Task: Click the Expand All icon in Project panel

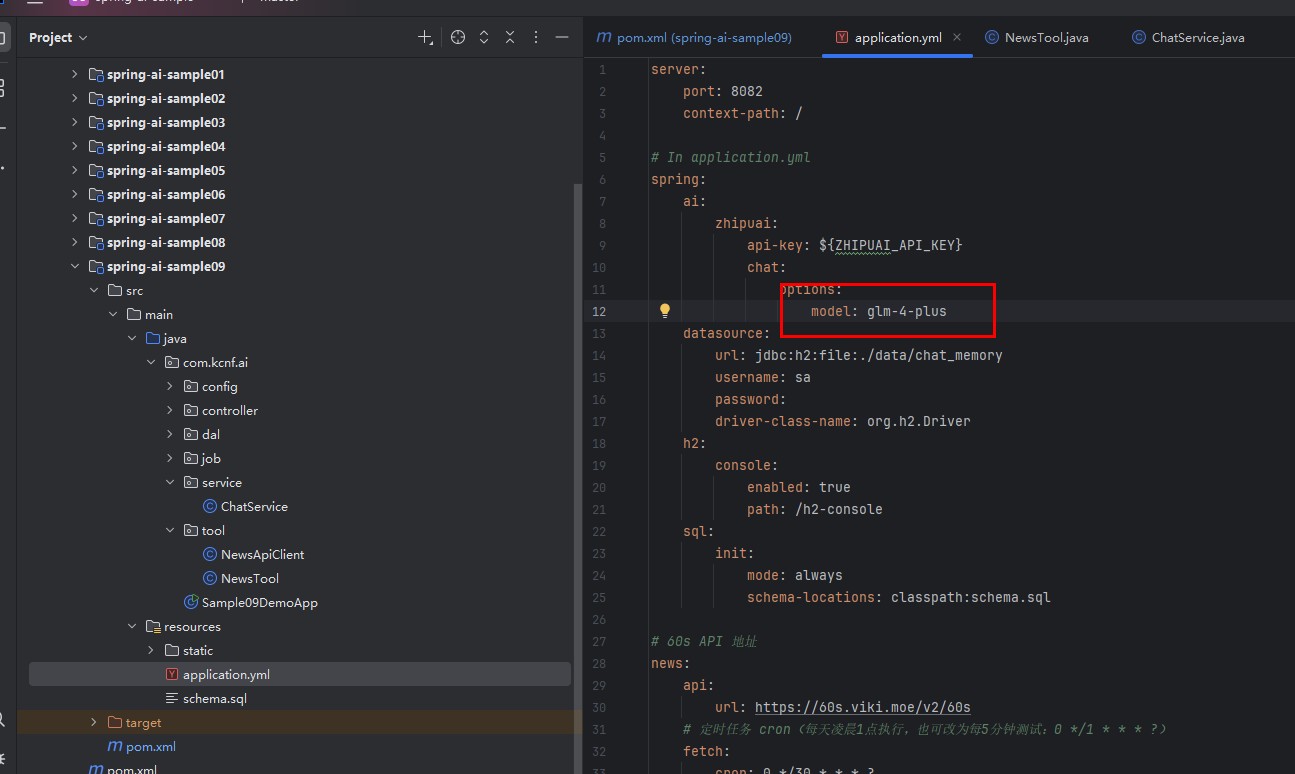Action: tap(484, 37)
